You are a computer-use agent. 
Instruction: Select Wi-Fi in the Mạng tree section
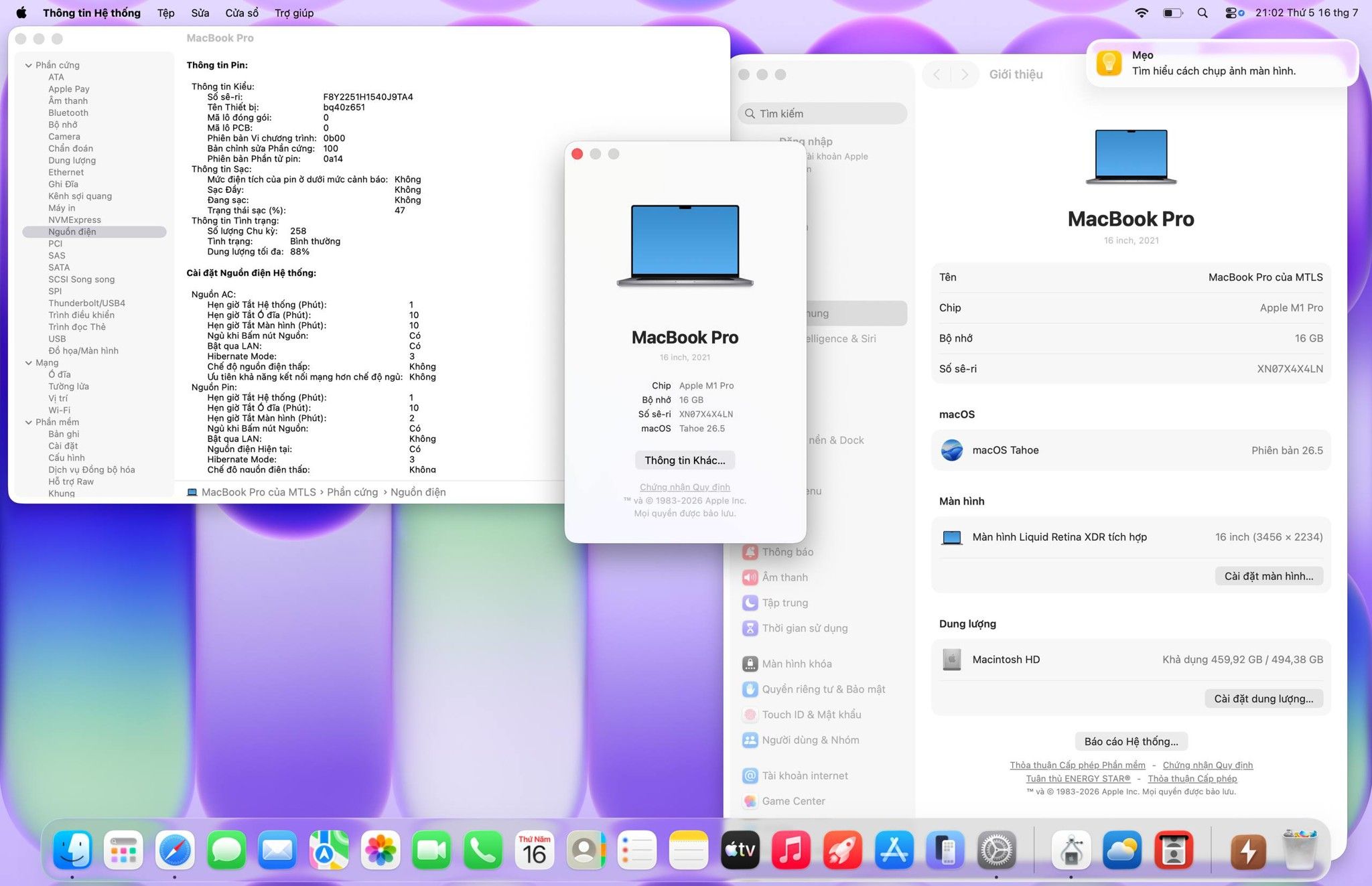click(59, 410)
